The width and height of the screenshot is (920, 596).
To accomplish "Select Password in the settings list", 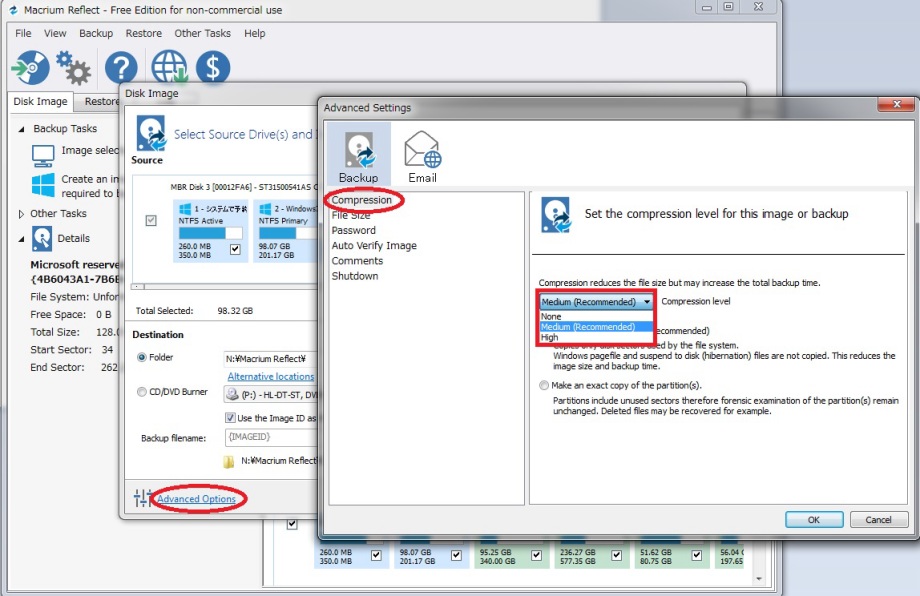I will pyautogui.click(x=353, y=230).
